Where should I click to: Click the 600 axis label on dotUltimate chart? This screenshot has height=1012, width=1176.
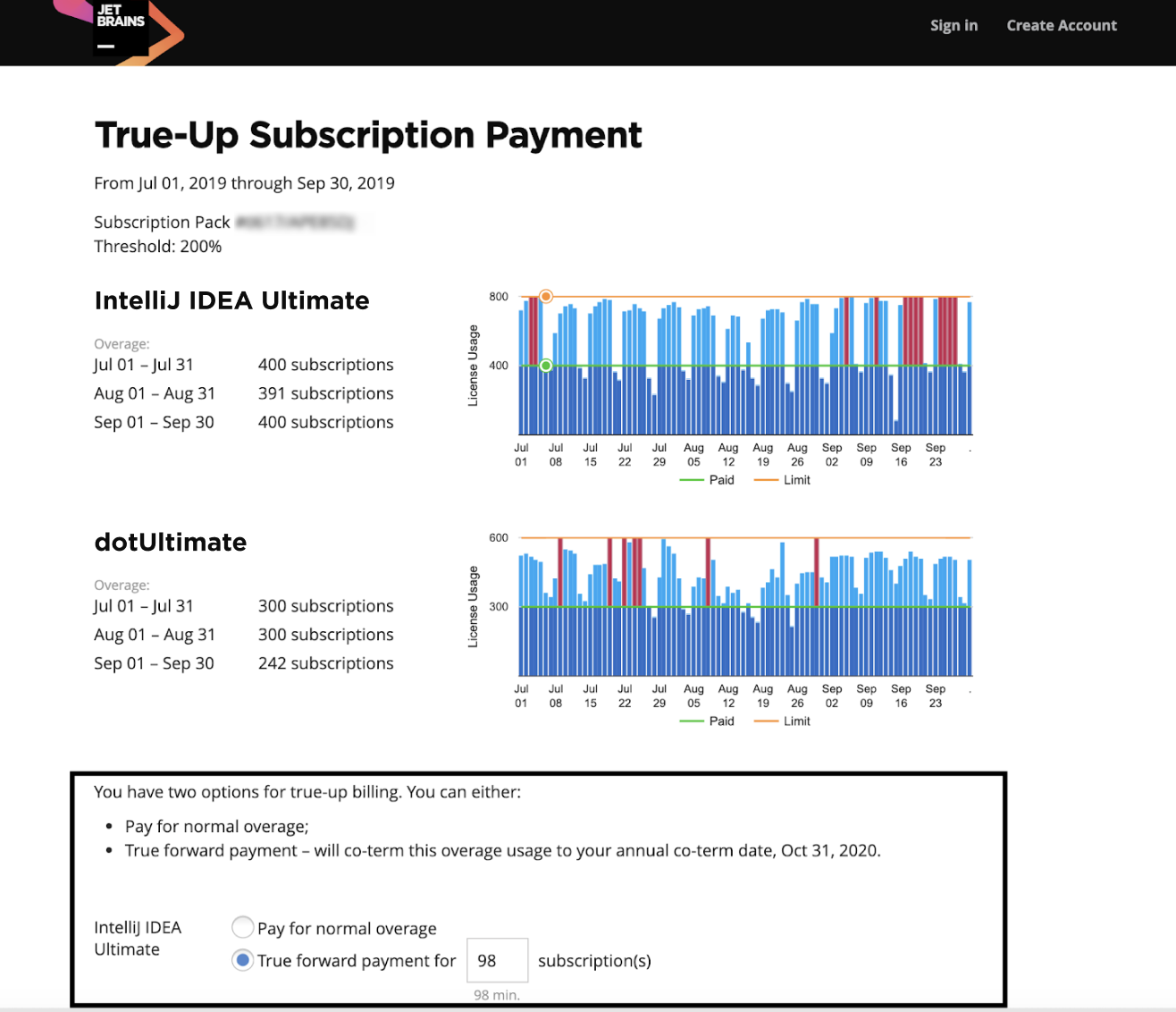[x=499, y=538]
